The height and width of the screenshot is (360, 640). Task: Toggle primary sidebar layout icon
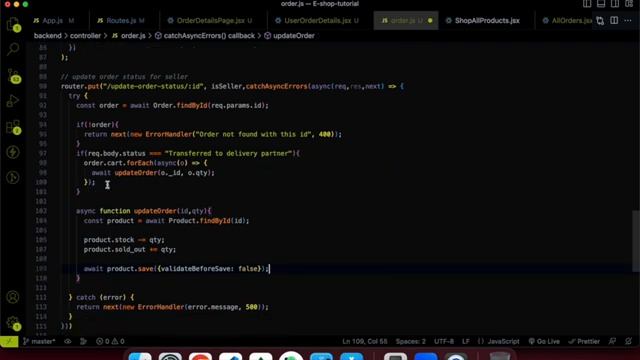(587, 4)
